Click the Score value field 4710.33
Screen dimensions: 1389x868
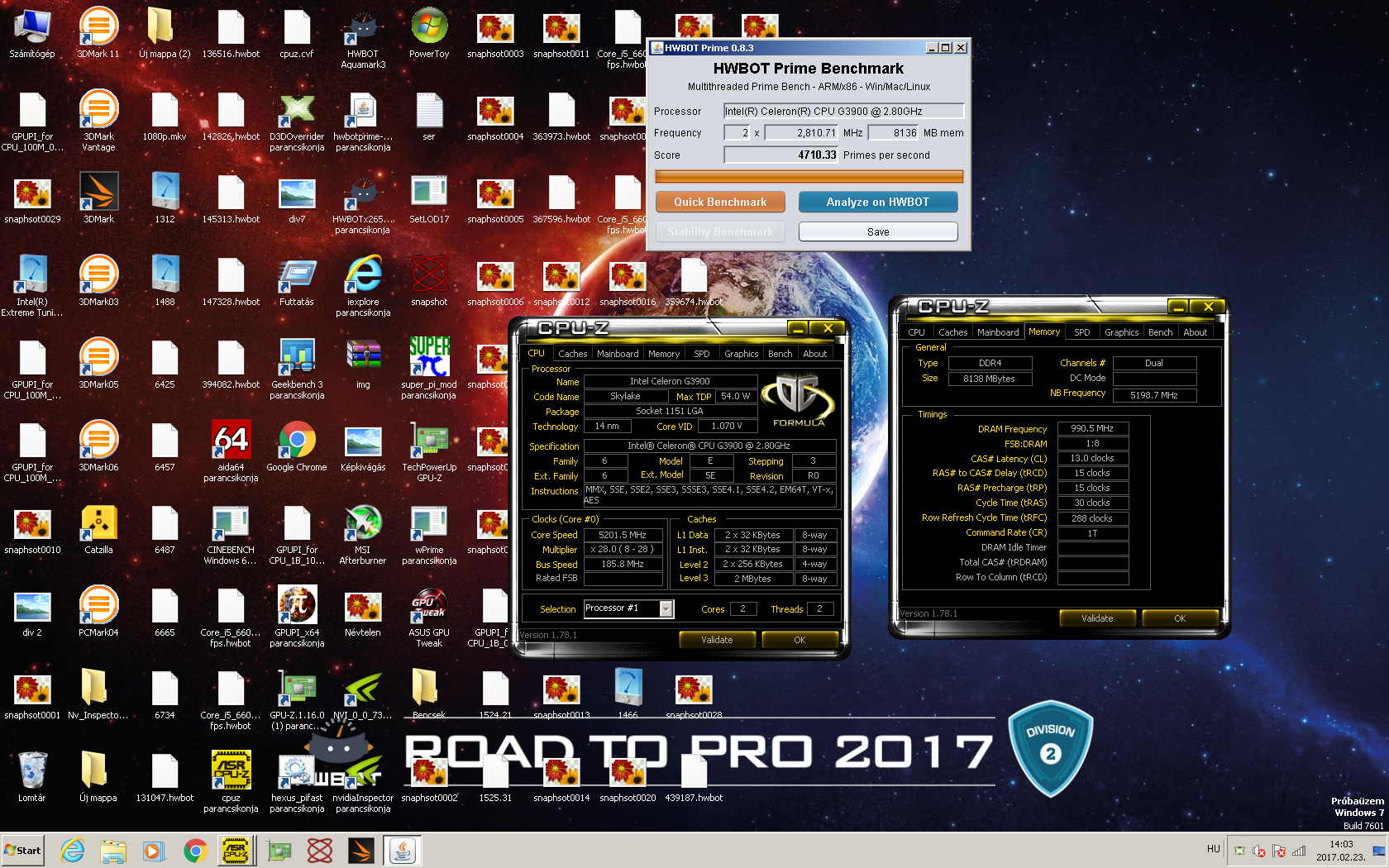[780, 155]
